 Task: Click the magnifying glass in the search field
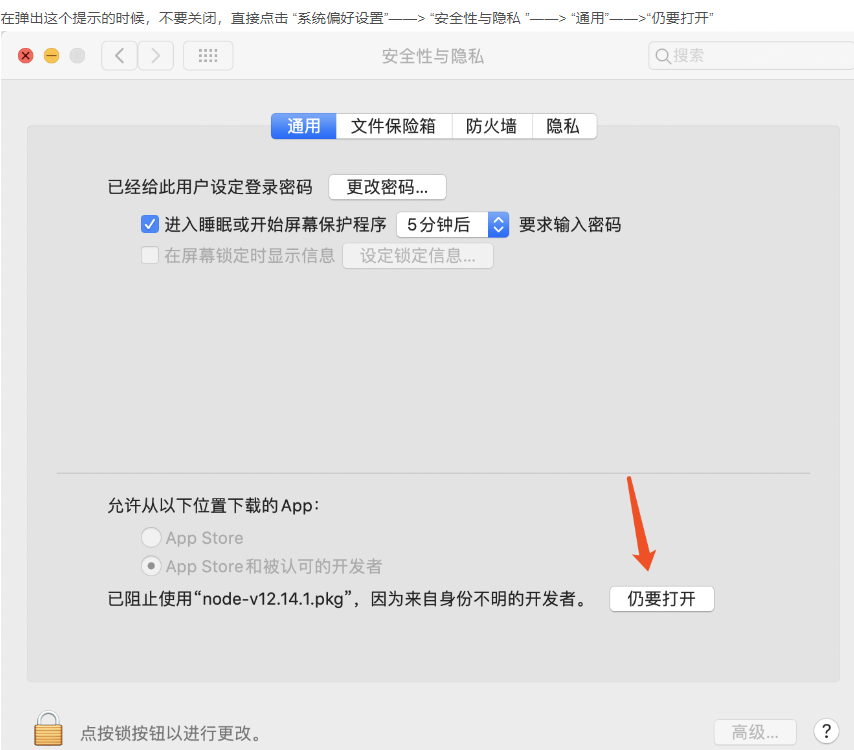(x=662, y=55)
